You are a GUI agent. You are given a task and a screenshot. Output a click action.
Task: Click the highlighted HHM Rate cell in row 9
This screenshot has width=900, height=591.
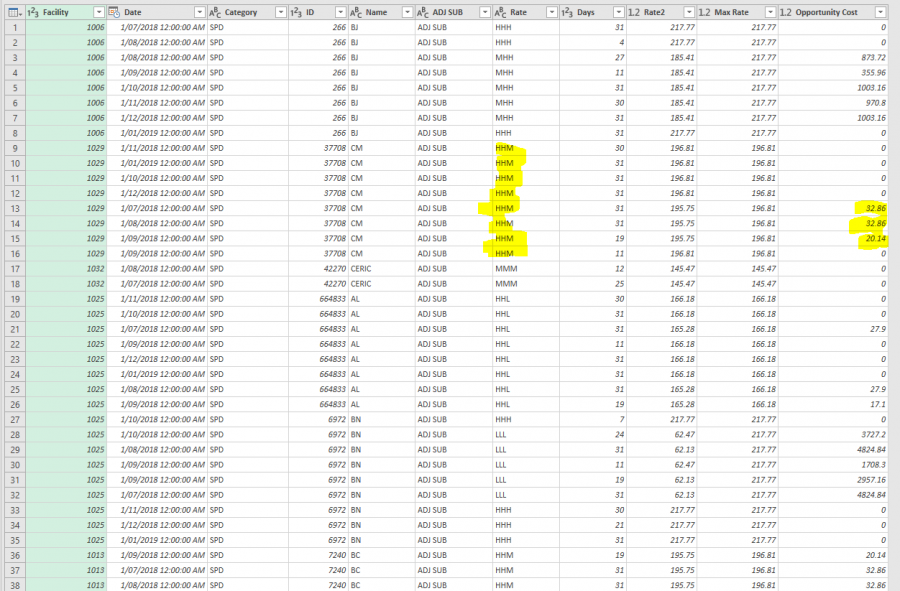(526, 148)
